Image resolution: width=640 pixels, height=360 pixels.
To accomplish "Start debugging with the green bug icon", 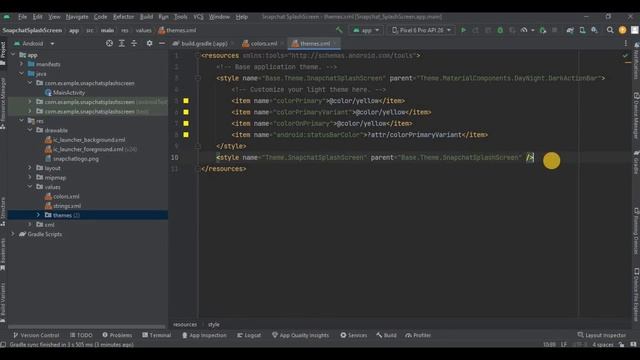I will click(500, 30).
